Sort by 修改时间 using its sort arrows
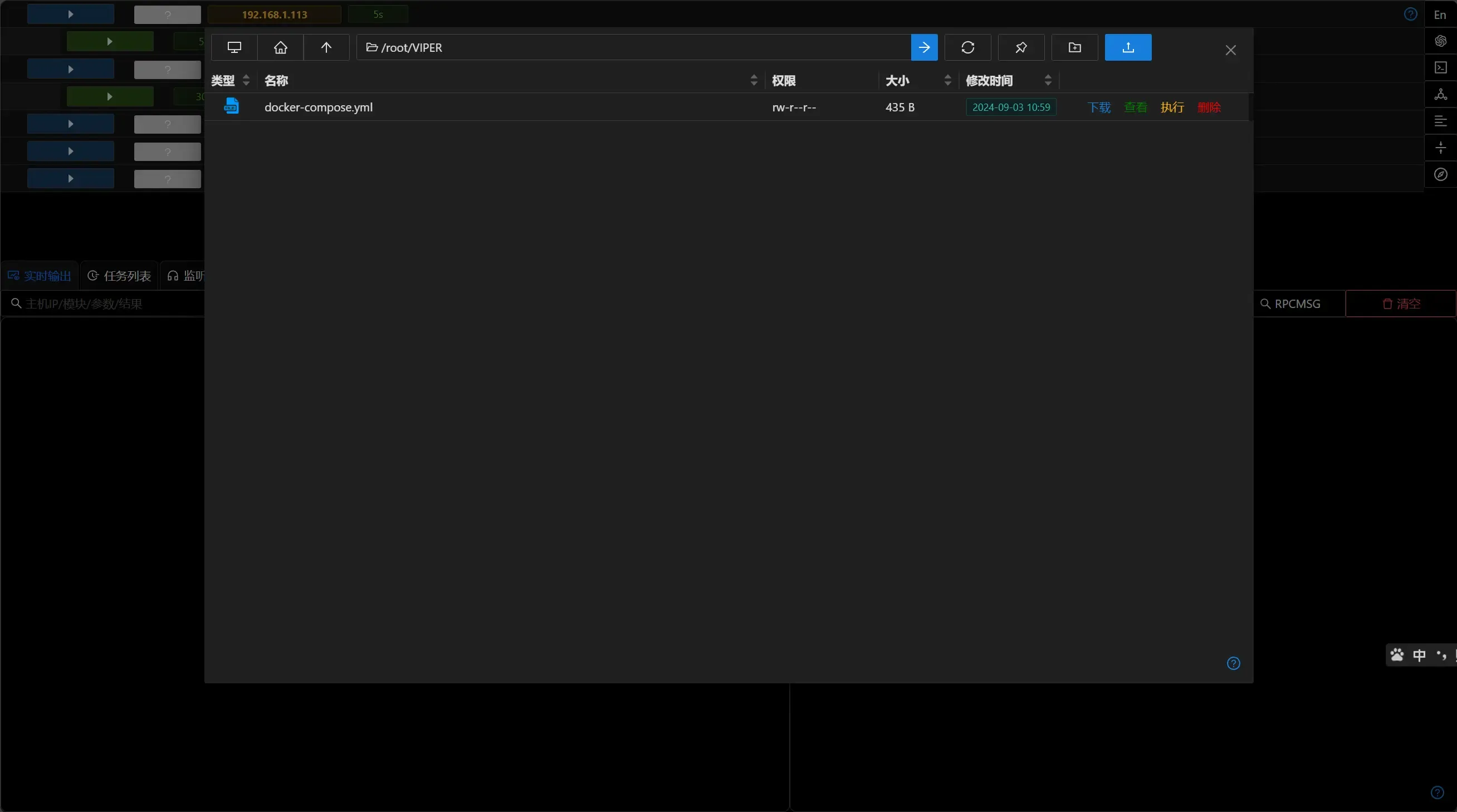The height and width of the screenshot is (812, 1457). point(1048,80)
